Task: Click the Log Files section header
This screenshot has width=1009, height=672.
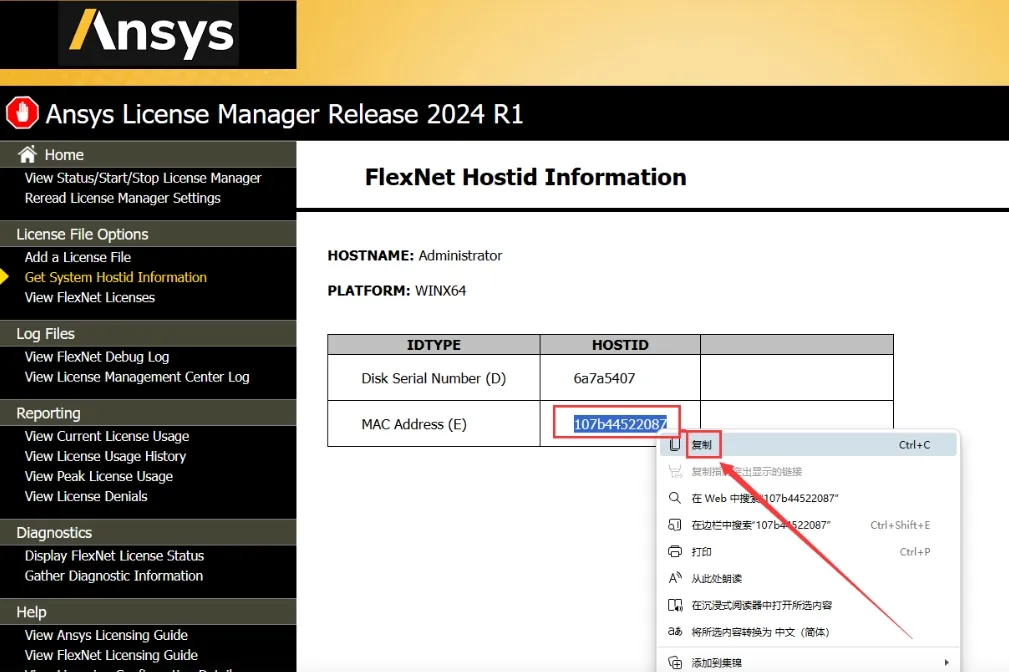Action: point(45,334)
